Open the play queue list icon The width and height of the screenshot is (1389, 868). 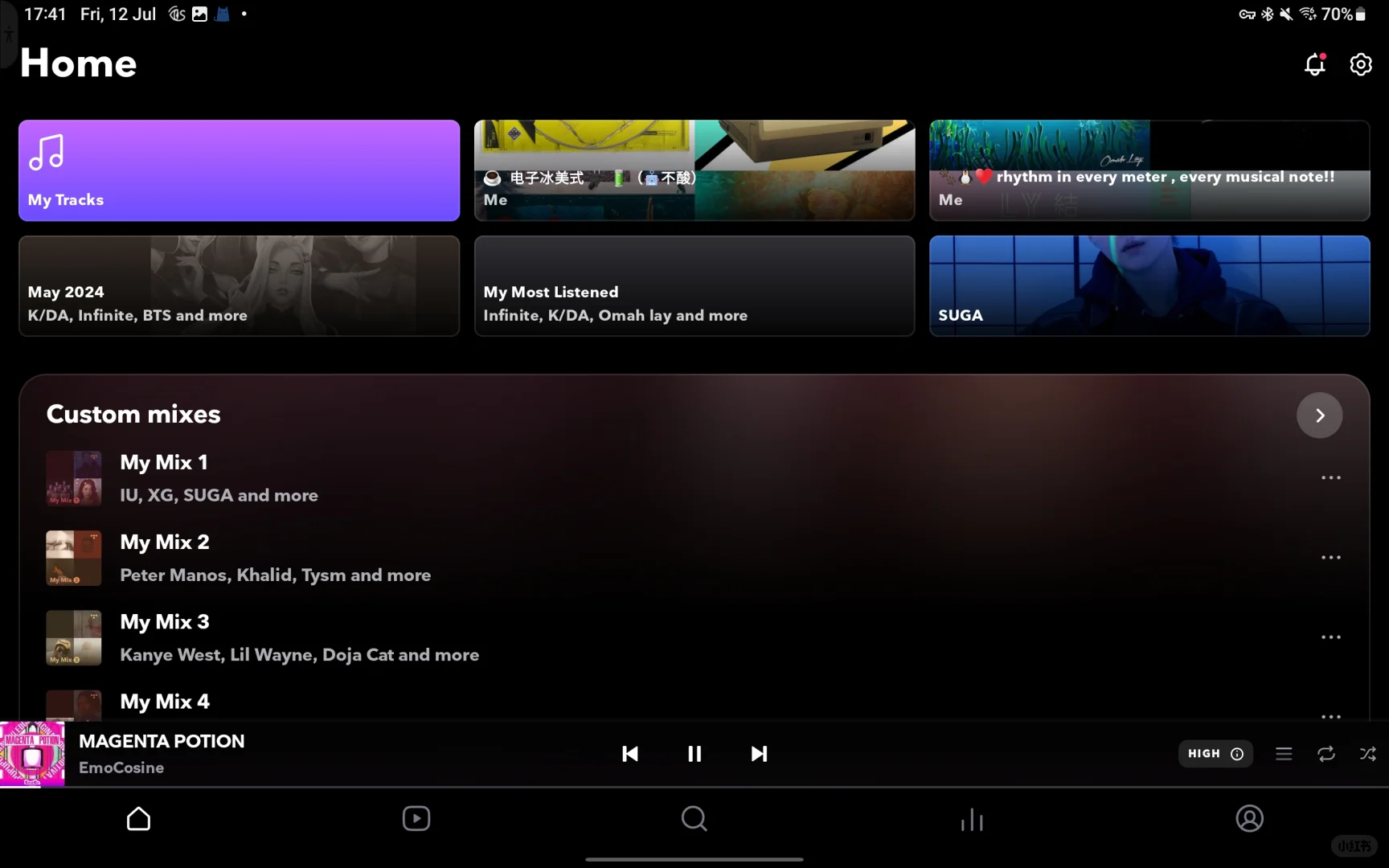[x=1284, y=754]
